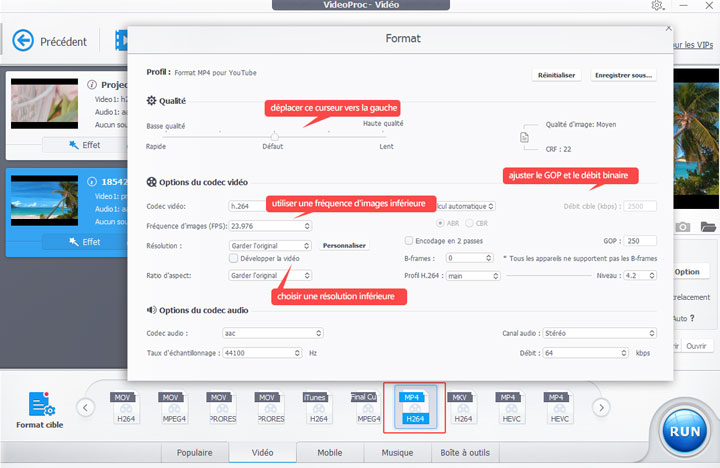Click the quality slider handle at Défaut
Screen dimensions: 720x468
click(x=275, y=136)
